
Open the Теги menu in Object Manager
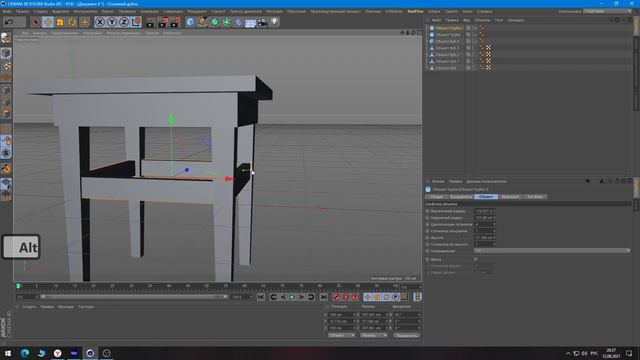[x=499, y=20]
